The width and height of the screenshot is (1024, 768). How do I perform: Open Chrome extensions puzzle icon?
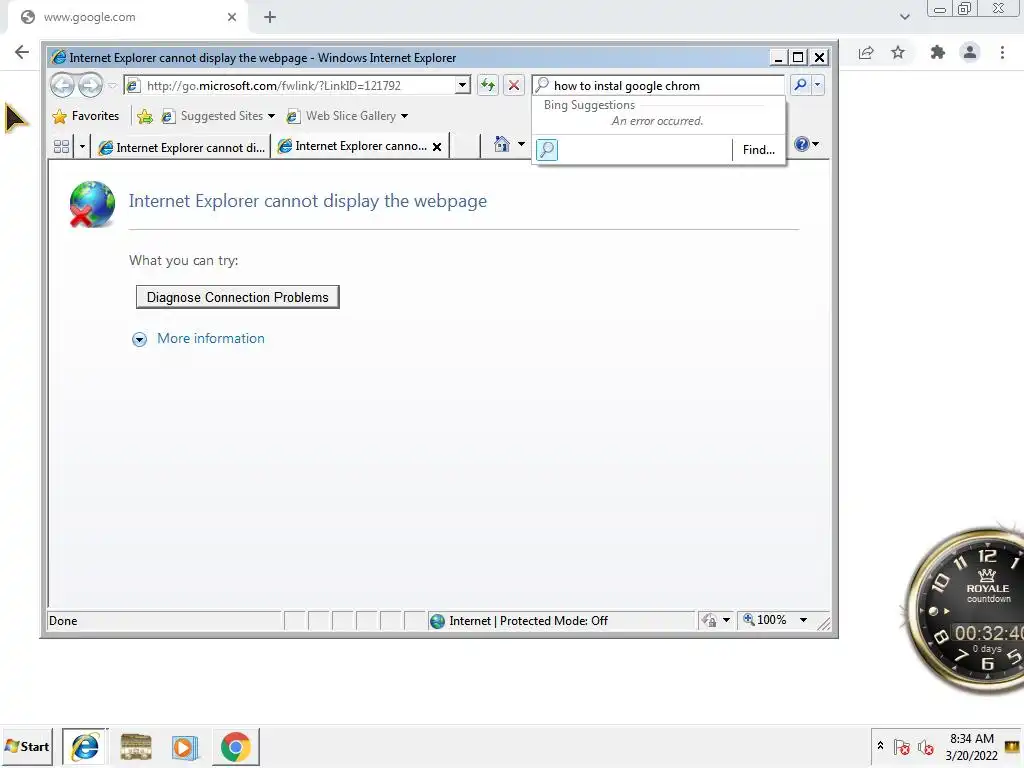[x=938, y=52]
